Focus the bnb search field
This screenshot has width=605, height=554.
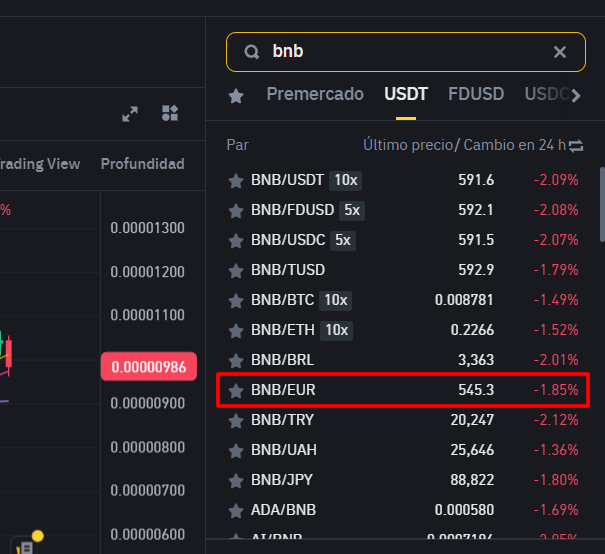(406, 52)
